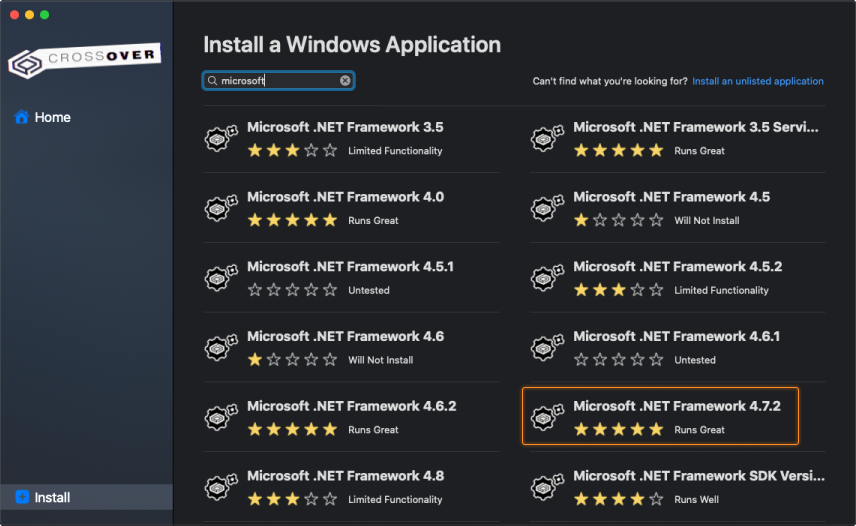Click star rating of .NET Framework 4.7.2

(619, 429)
